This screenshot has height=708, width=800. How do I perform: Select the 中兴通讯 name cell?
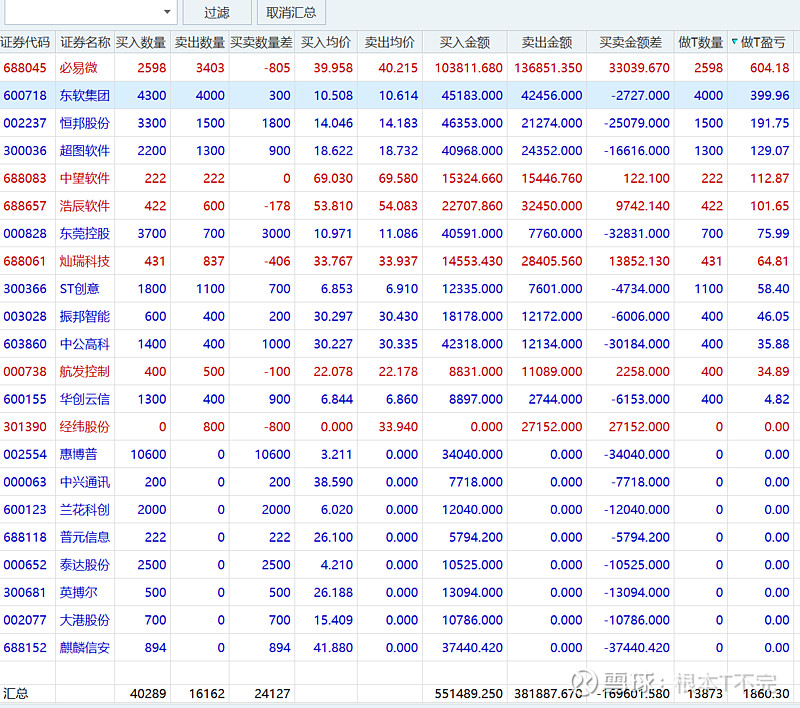coord(85,482)
